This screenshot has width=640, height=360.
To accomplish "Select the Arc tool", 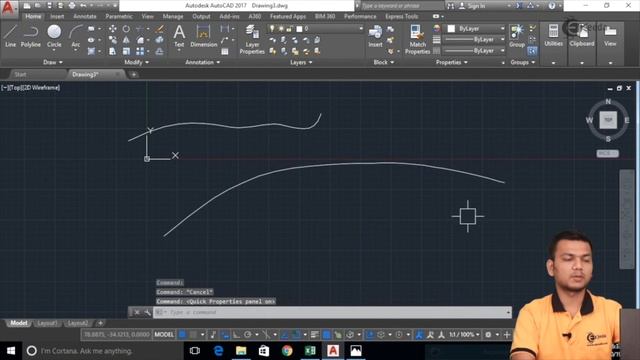I will click(76, 36).
